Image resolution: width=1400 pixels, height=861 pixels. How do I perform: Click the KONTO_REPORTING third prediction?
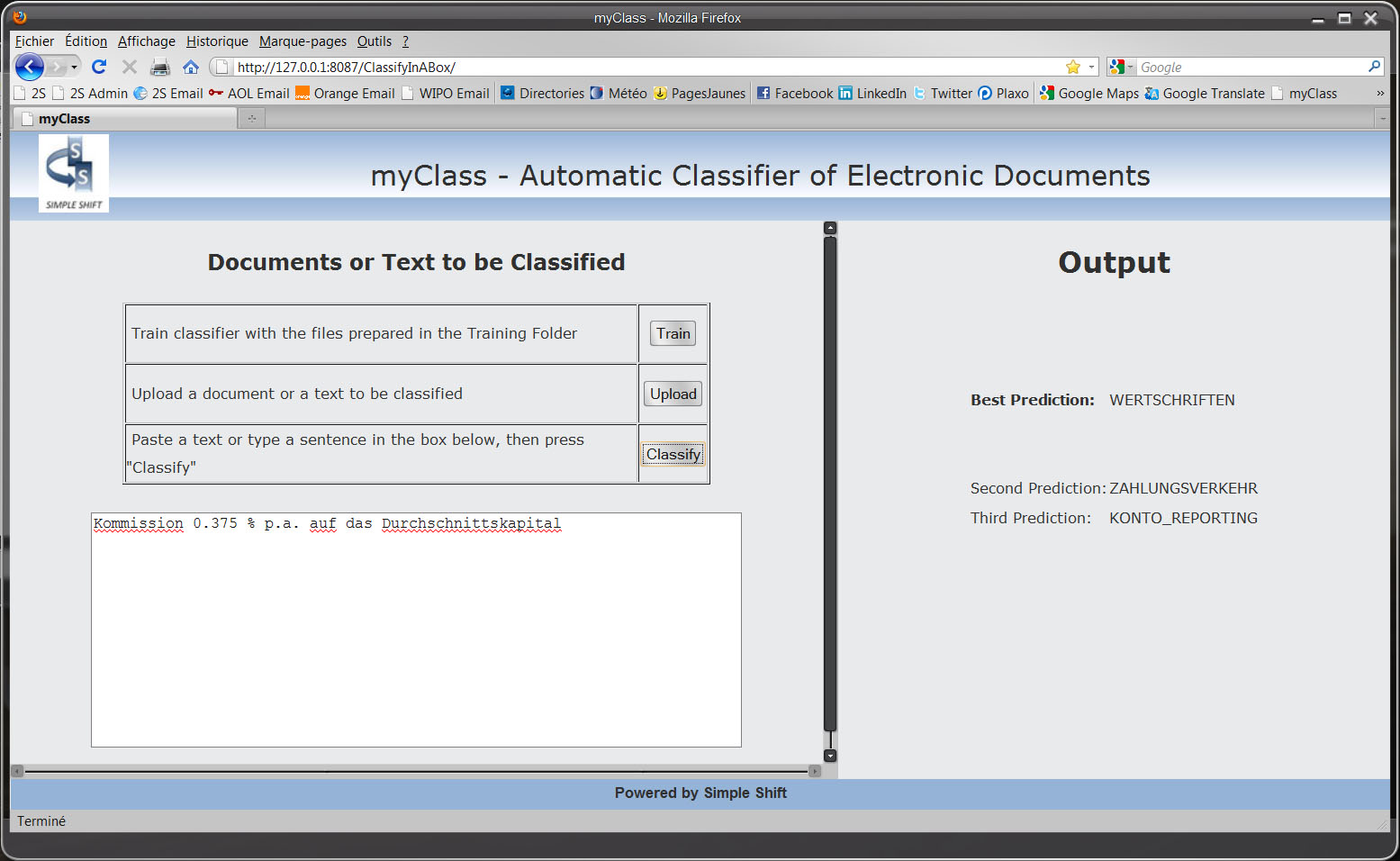click(x=1184, y=518)
